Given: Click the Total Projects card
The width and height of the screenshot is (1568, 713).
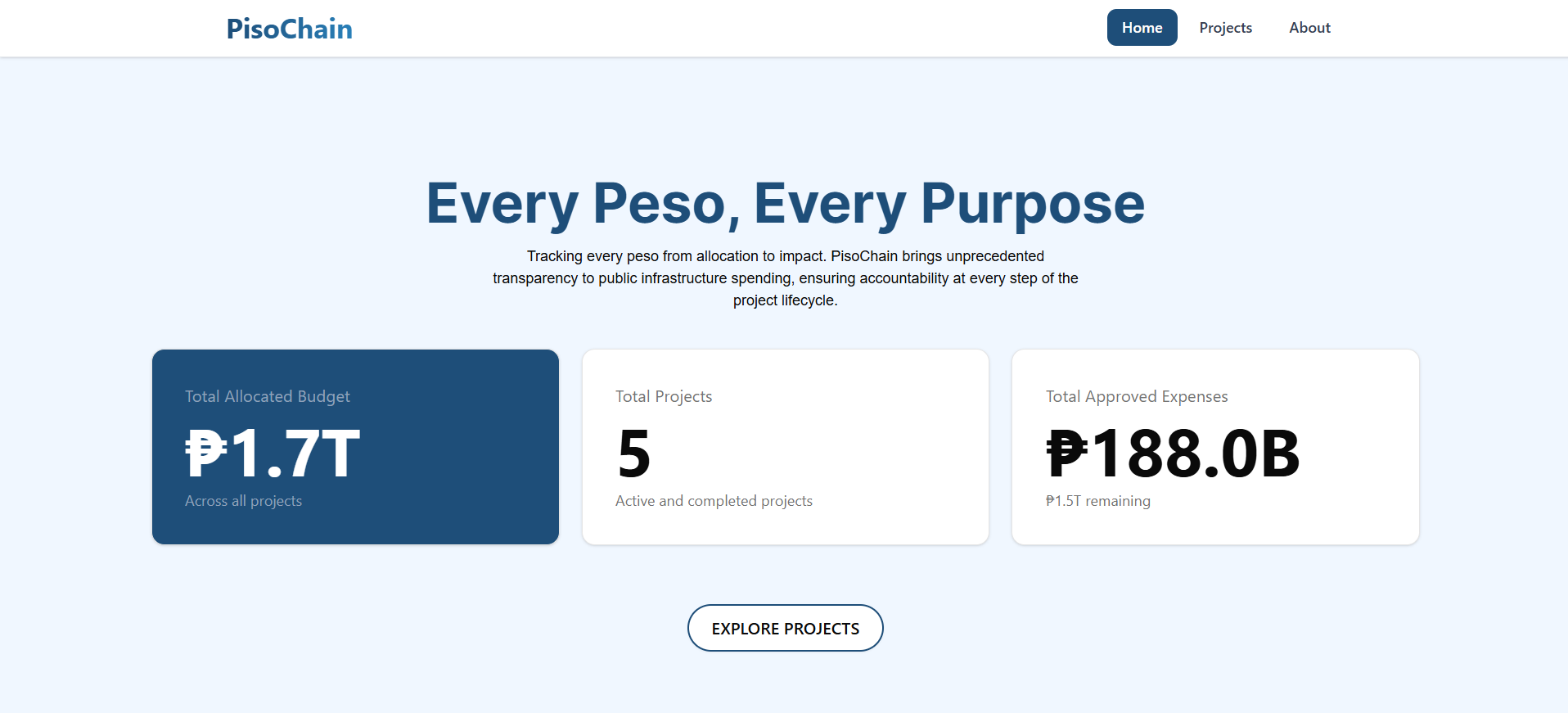Looking at the screenshot, I should [785, 447].
